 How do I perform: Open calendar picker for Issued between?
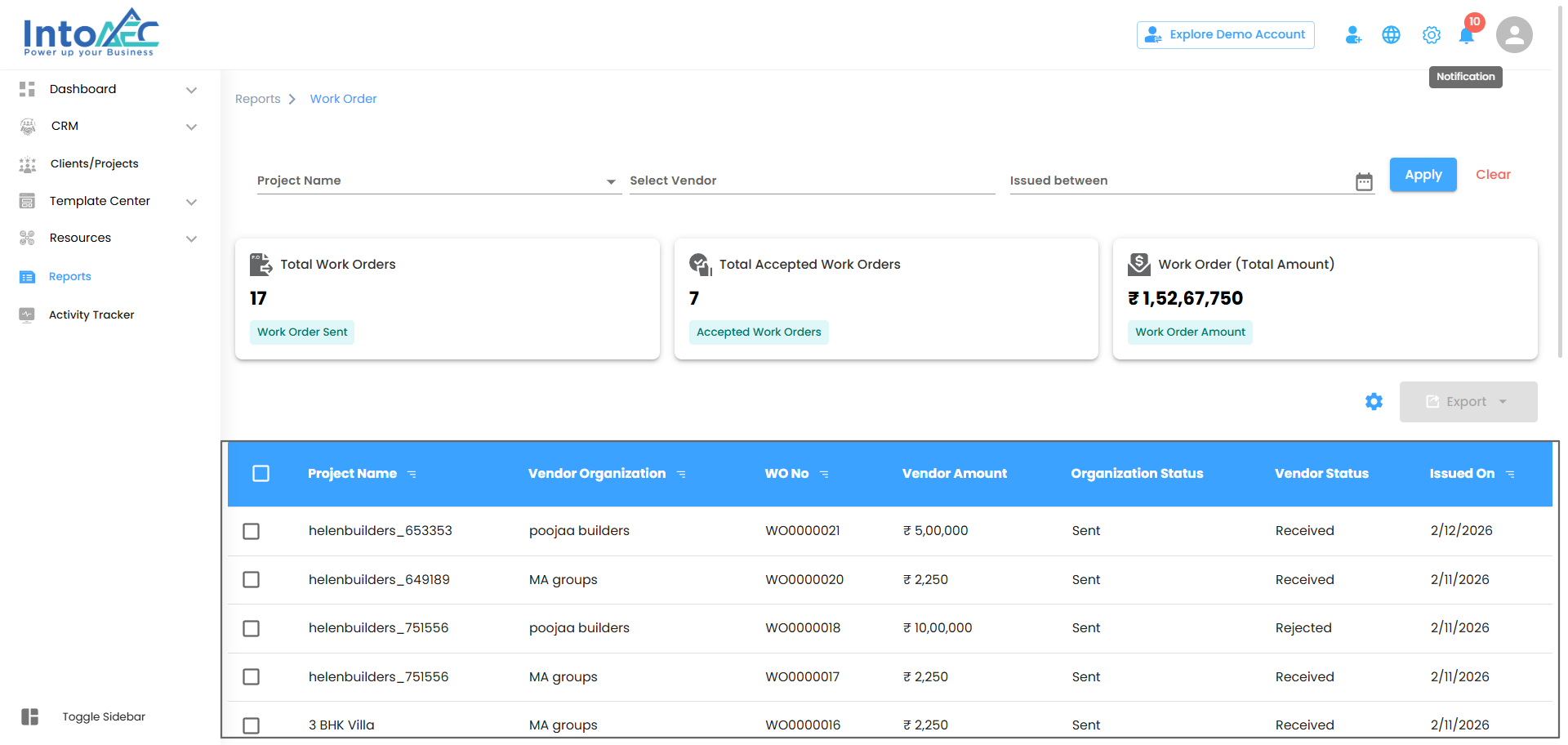[x=1364, y=181]
